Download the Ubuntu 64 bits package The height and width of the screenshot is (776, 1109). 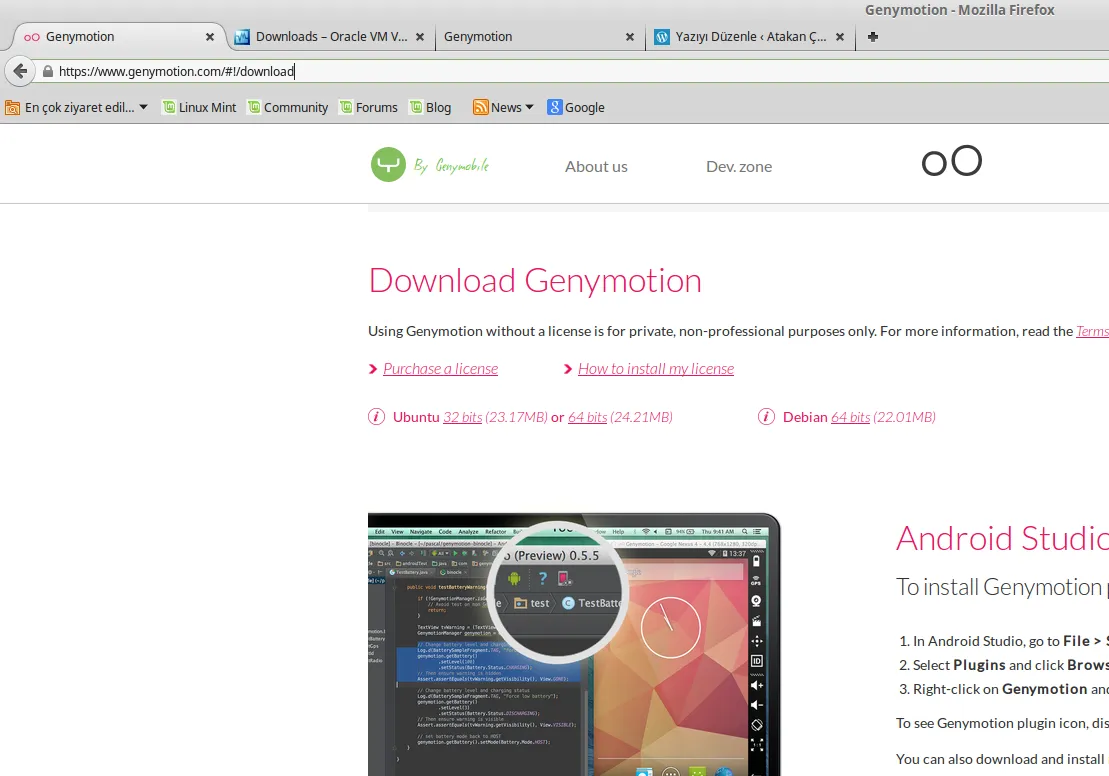(x=588, y=417)
